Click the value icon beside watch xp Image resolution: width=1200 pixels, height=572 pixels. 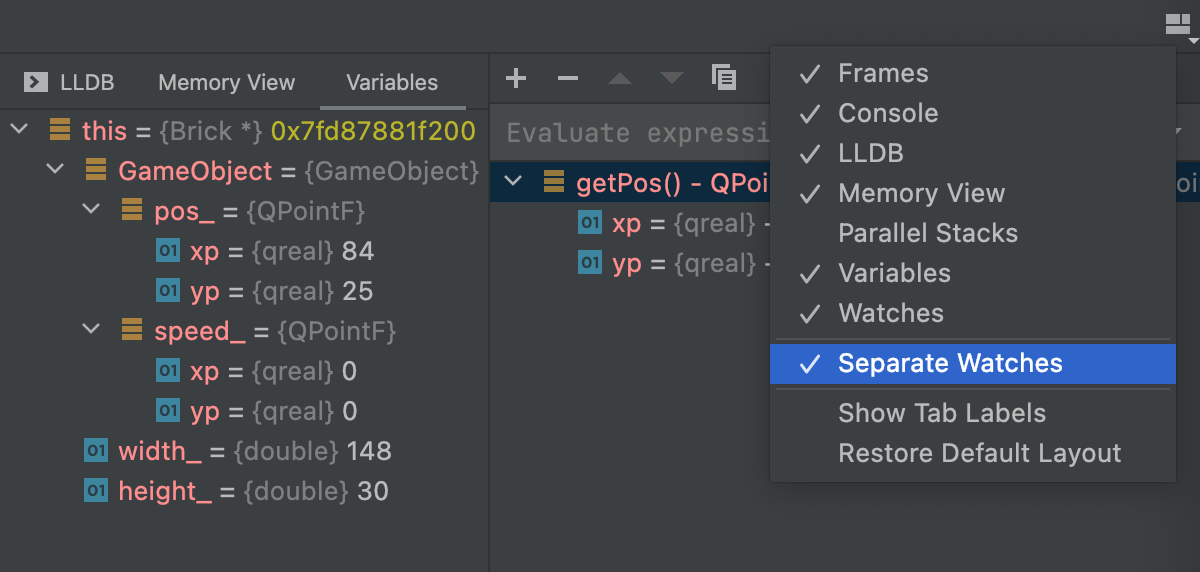tap(590, 223)
